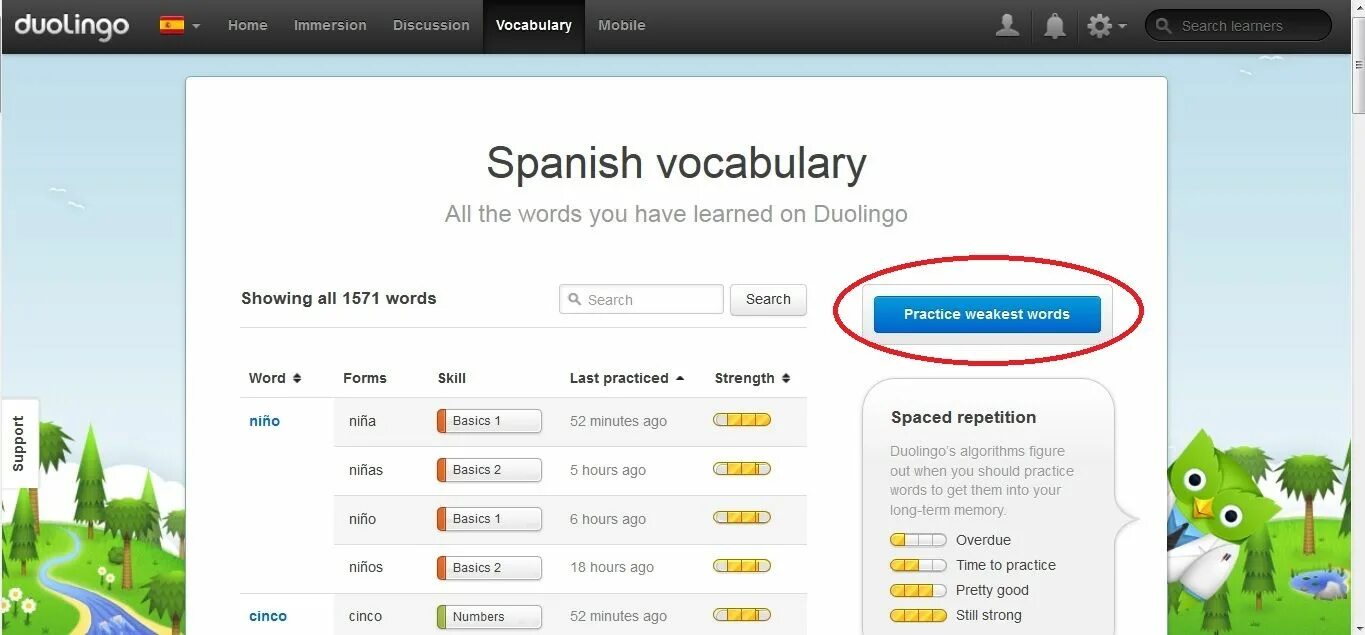Click the Skill column header

(452, 378)
